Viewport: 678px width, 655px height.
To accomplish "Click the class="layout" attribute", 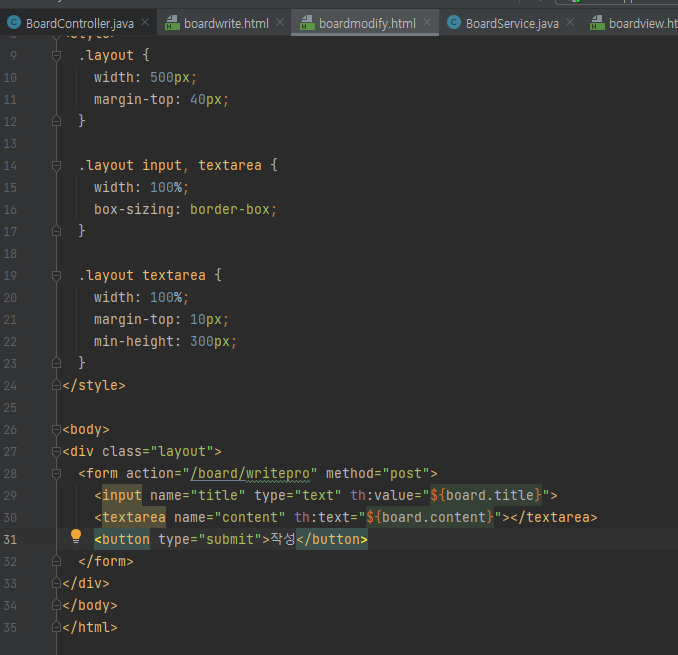I will [158, 451].
